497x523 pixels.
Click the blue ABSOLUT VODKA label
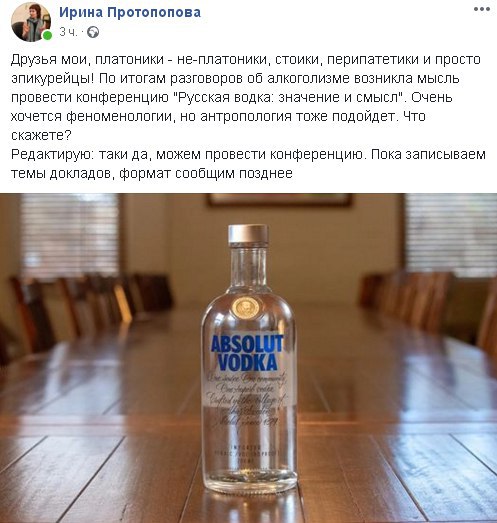pos(247,354)
